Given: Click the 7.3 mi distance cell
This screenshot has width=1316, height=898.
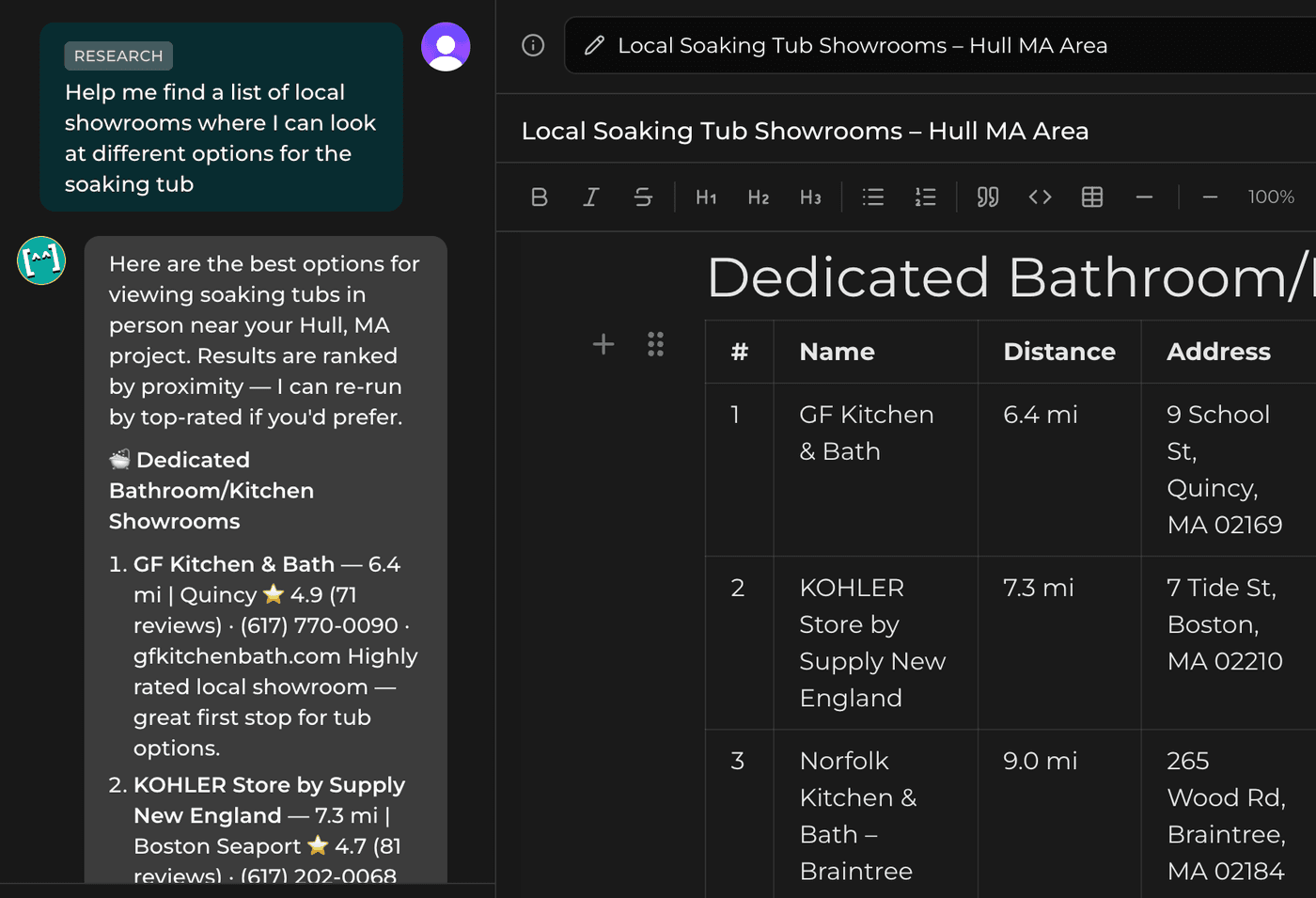Looking at the screenshot, I should (x=1059, y=642).
